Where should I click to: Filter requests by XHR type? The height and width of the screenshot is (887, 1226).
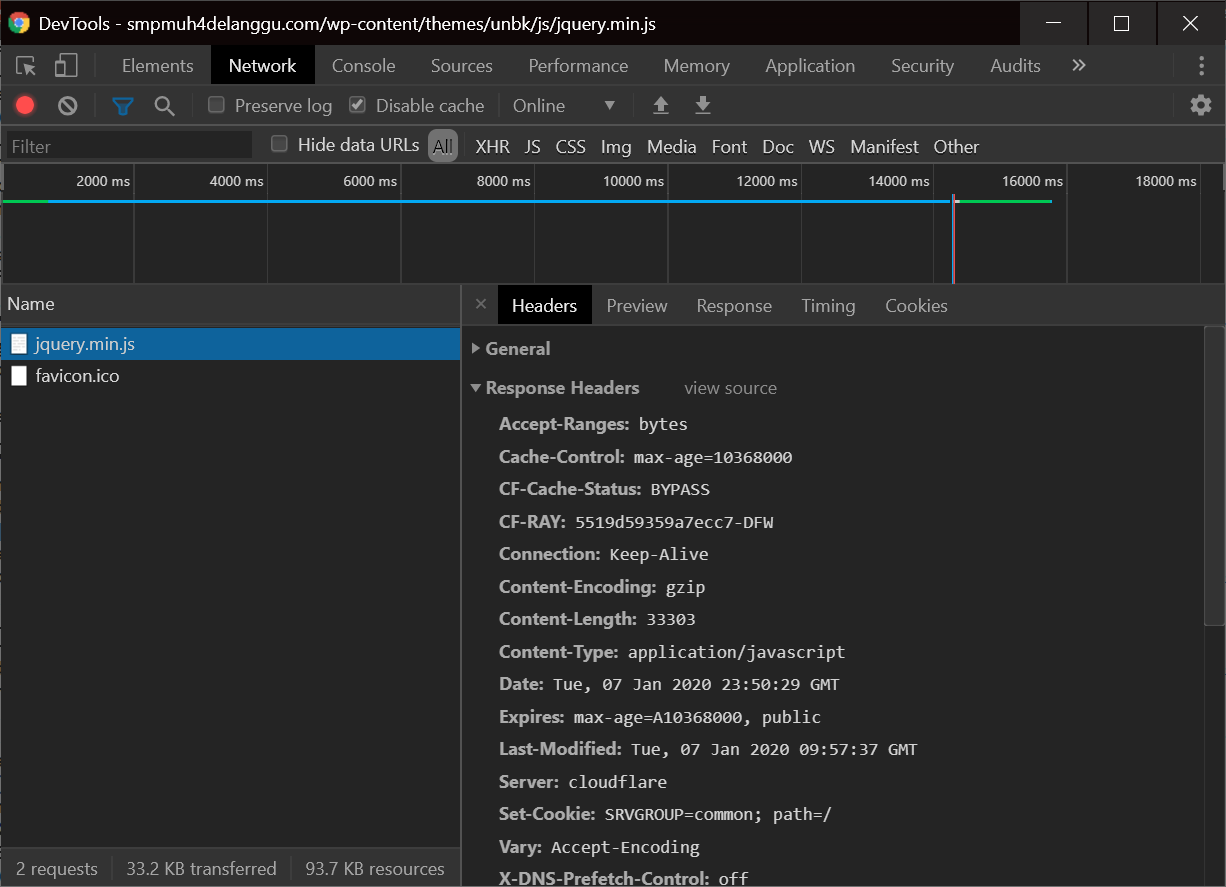[492, 147]
